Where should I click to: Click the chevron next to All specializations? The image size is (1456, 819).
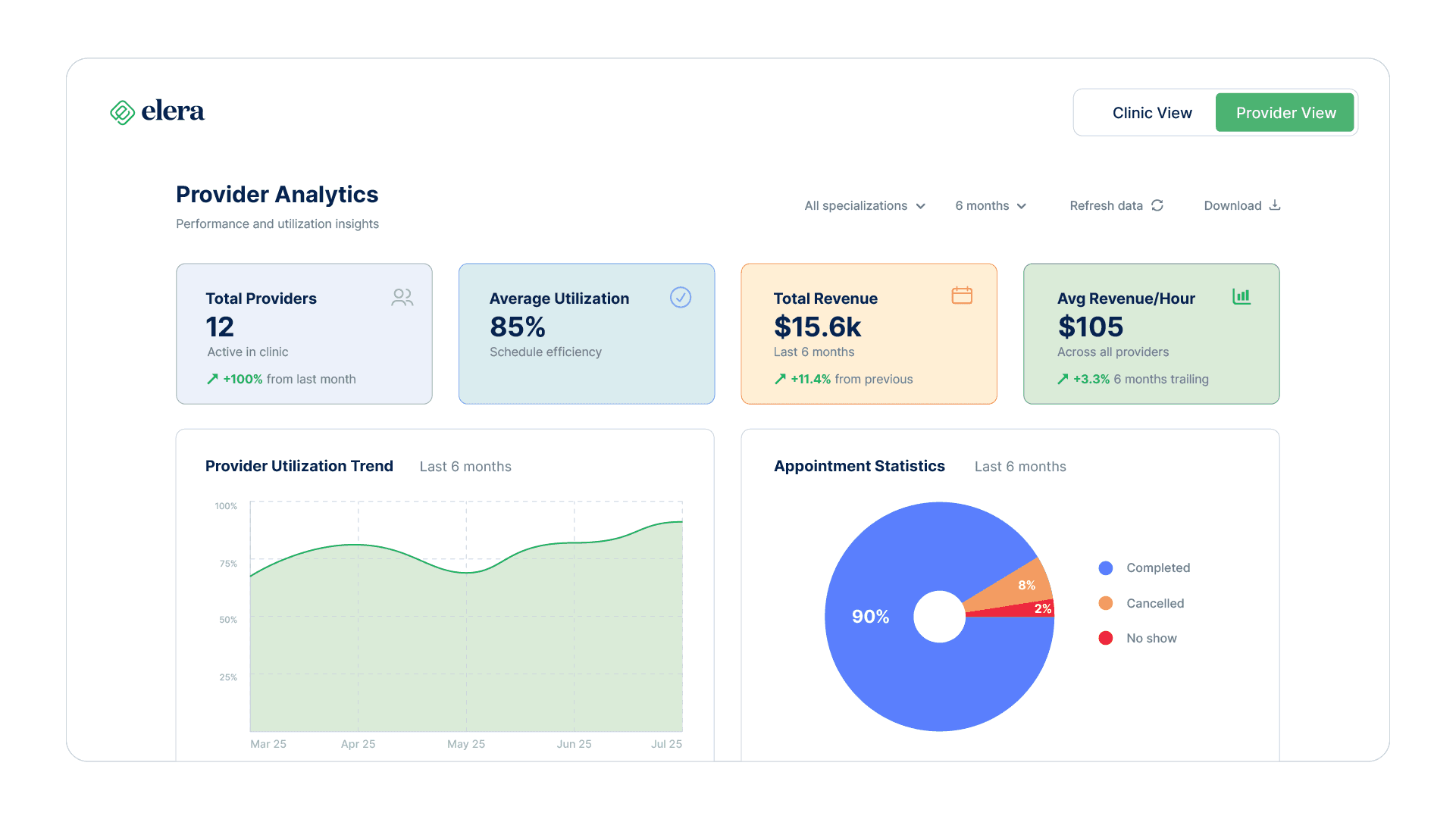coord(921,206)
